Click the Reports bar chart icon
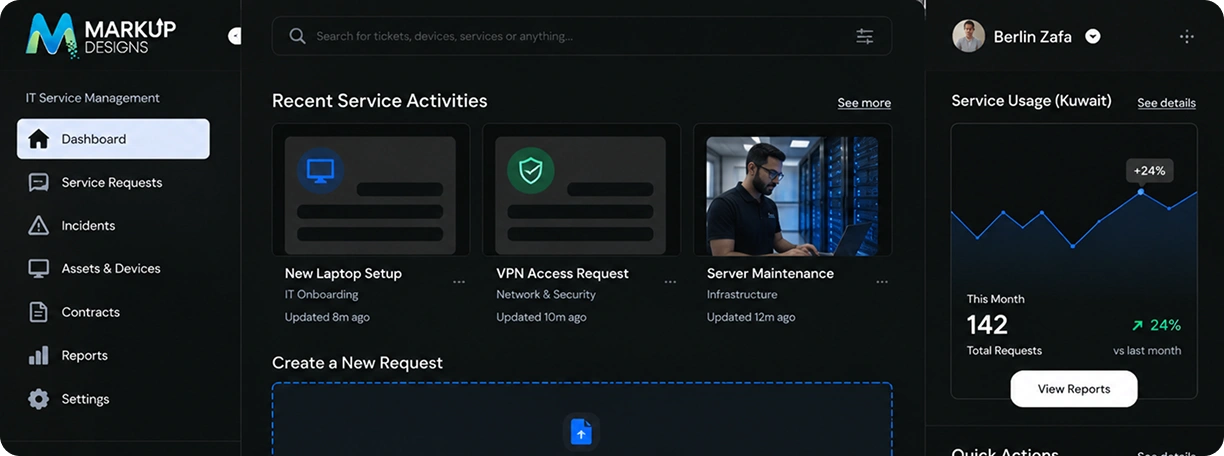This screenshot has height=456, width=1224. pyautogui.click(x=38, y=355)
